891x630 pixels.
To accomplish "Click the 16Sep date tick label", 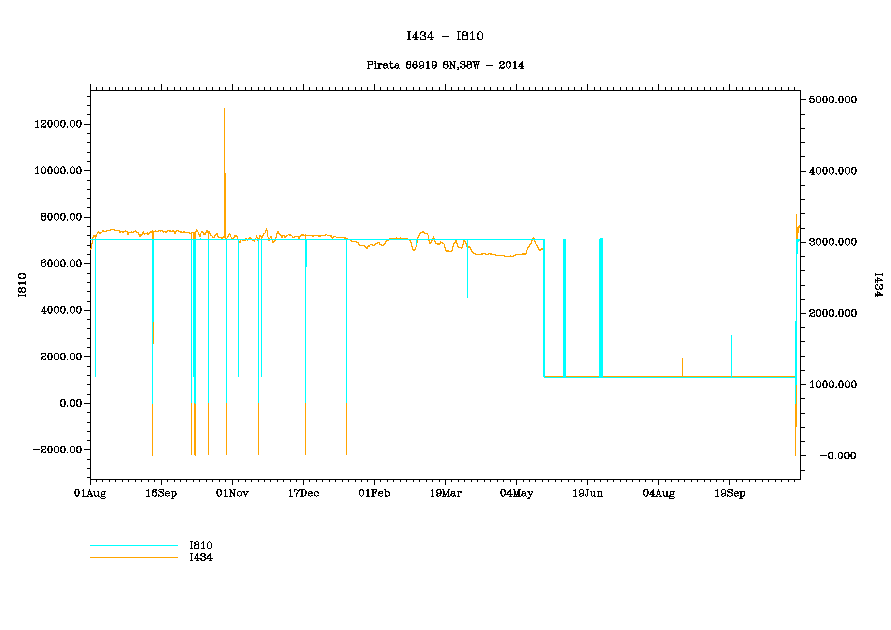I will click(x=161, y=493).
